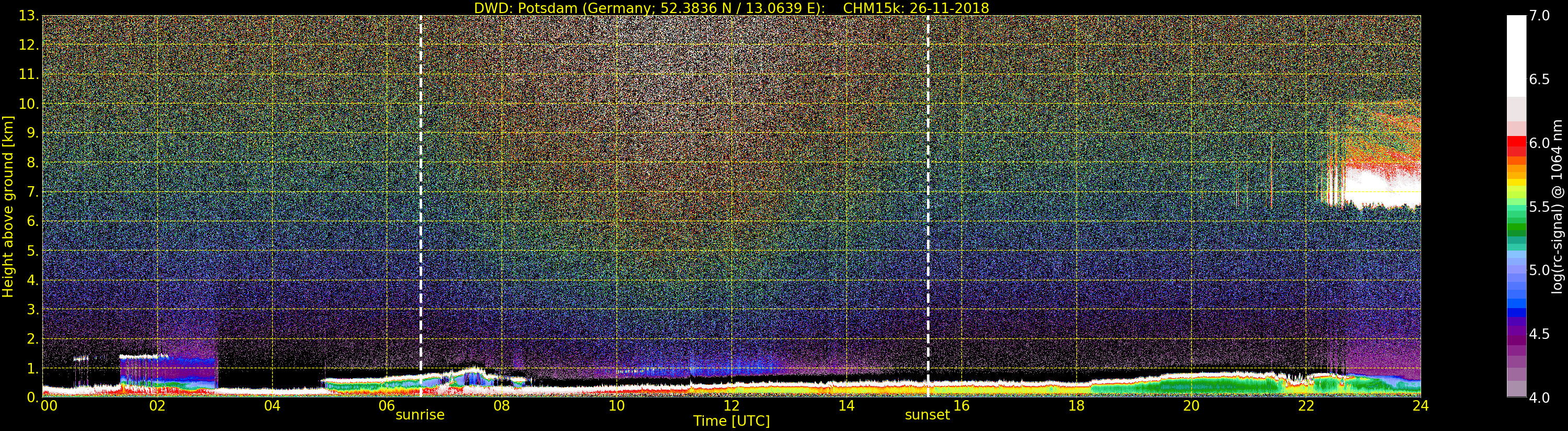Click the '12' time axis tick label

(731, 405)
